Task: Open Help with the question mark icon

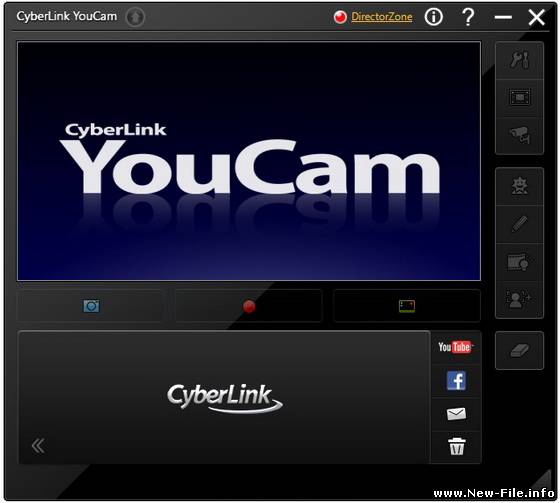Action: tap(468, 17)
